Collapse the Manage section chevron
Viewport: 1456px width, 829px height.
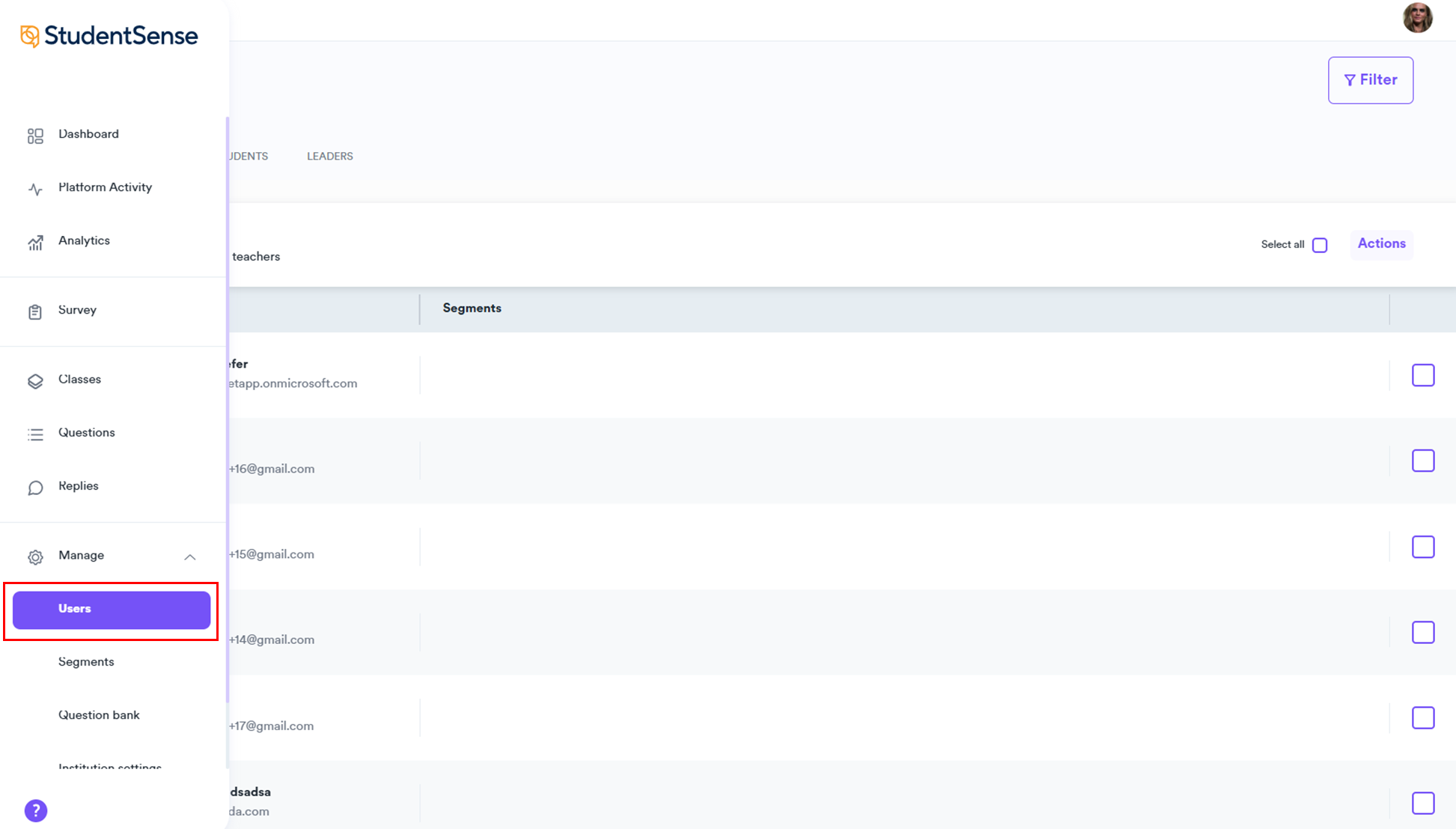190,556
